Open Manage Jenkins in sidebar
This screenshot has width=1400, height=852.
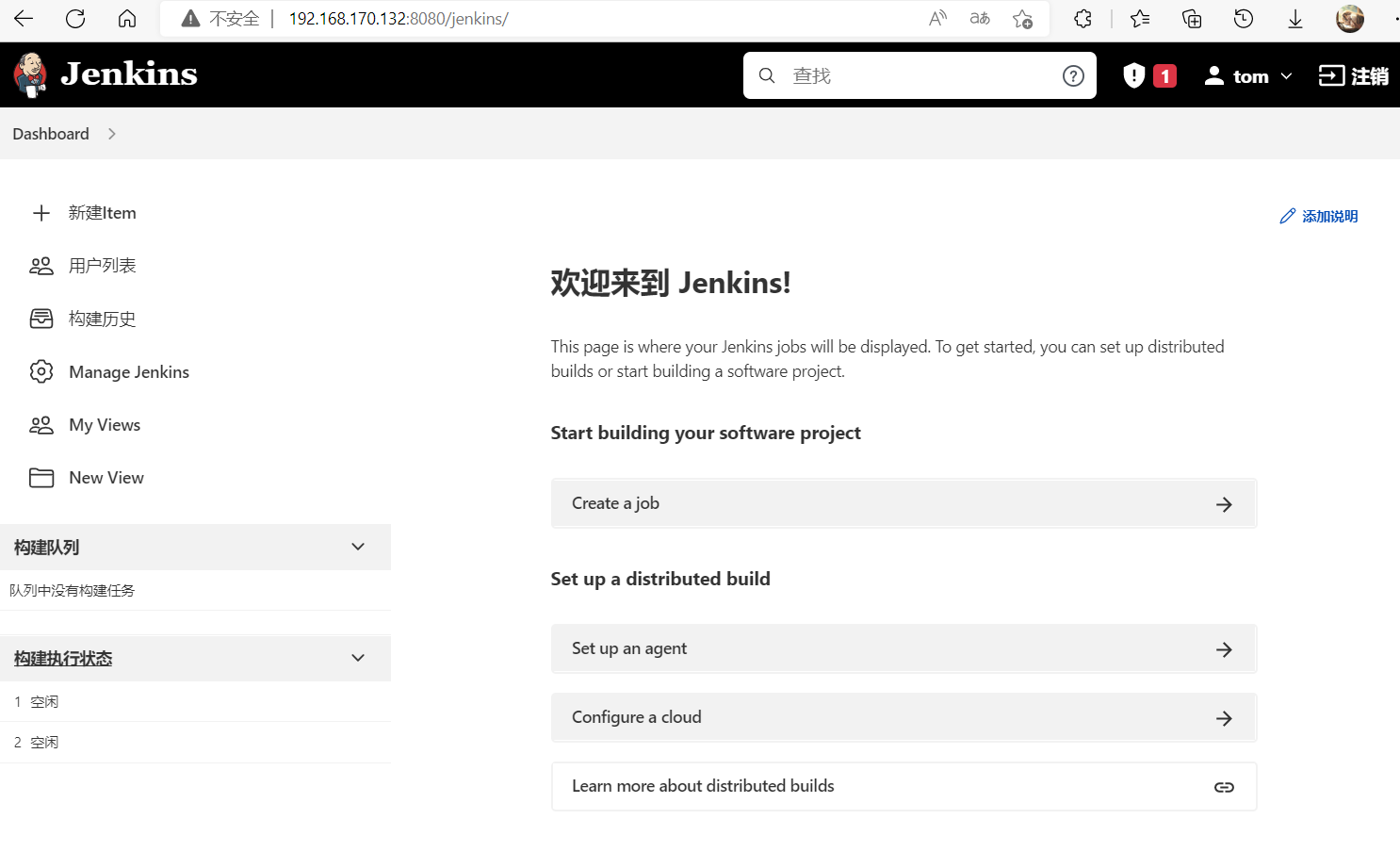coord(129,372)
